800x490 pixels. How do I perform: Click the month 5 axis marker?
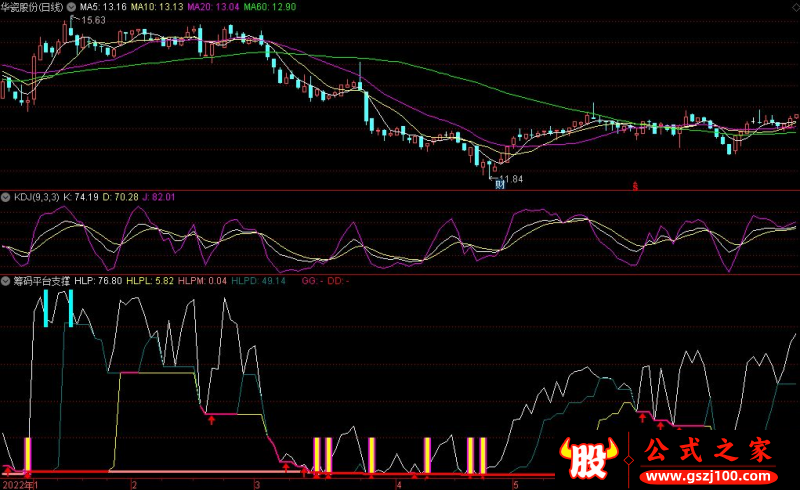pos(515,484)
